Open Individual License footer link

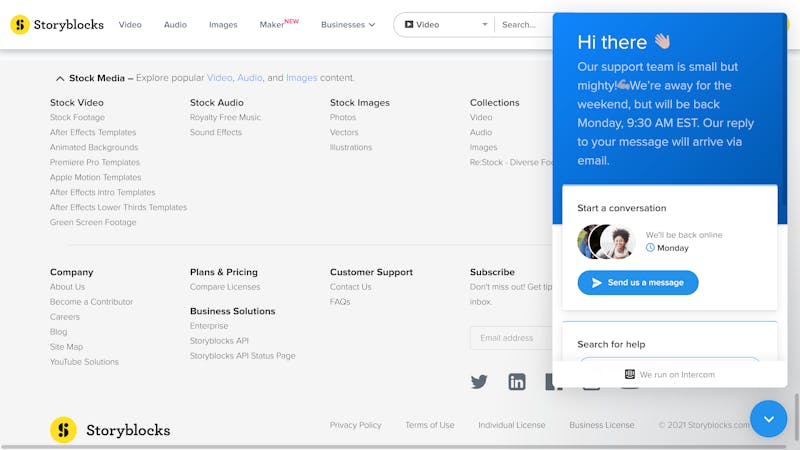[x=512, y=425]
